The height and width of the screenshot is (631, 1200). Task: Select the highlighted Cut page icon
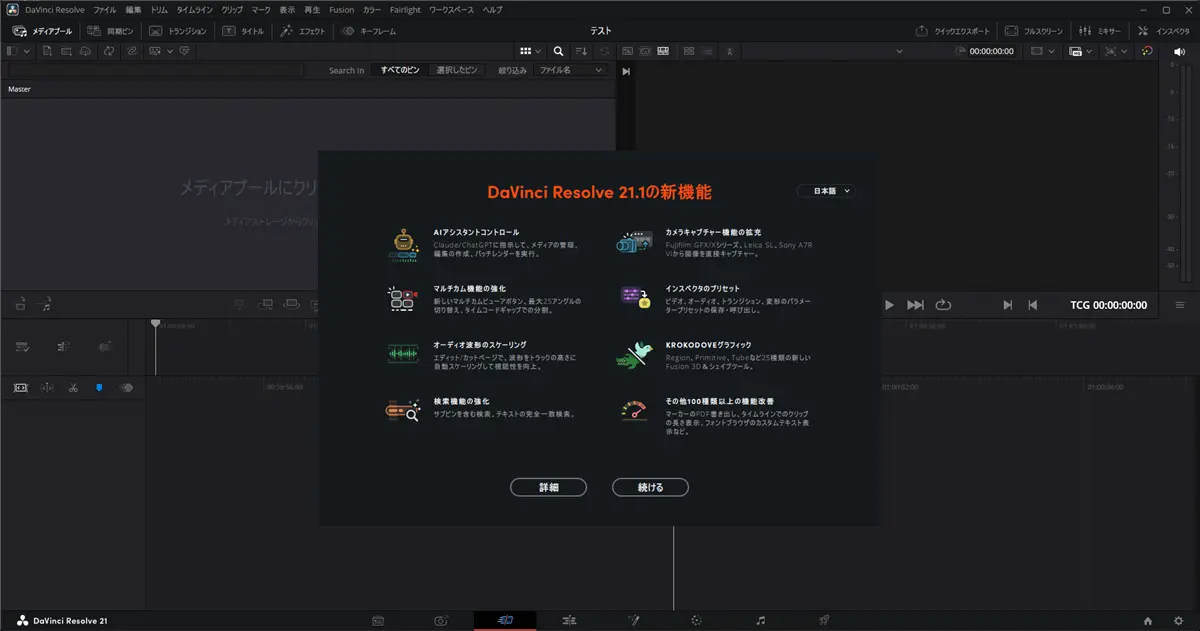point(505,621)
